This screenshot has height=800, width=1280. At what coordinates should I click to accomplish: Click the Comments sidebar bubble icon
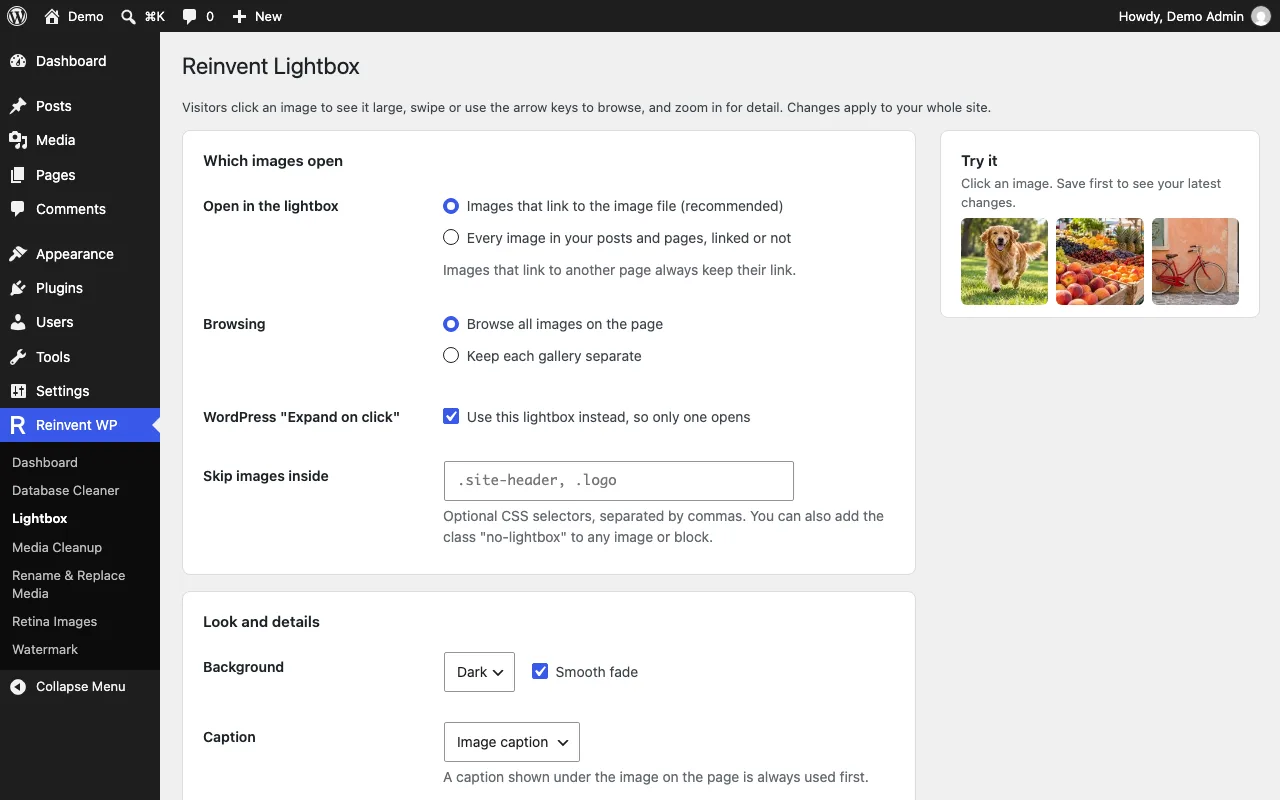coord(18,209)
